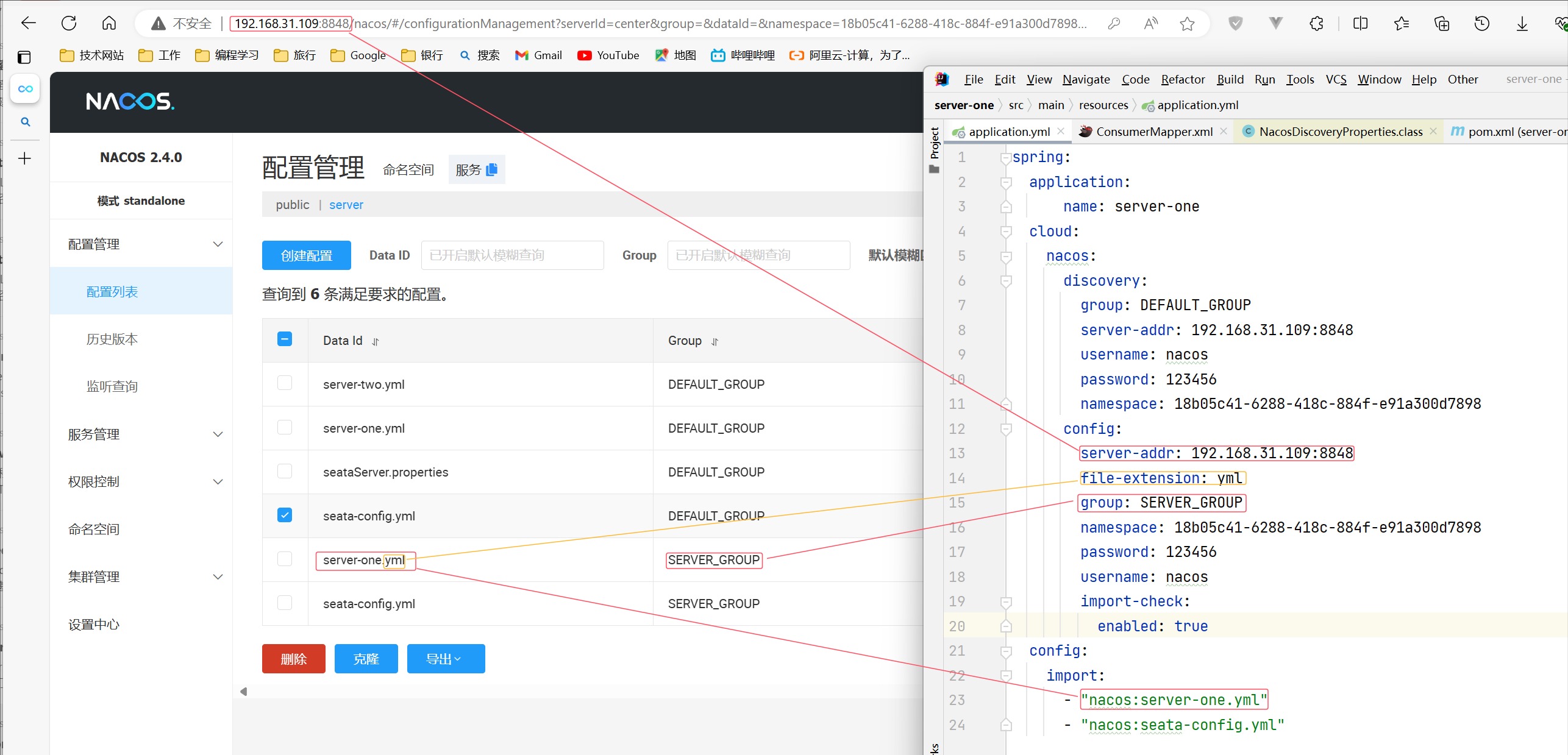Click the browser history clock icon
This screenshot has height=755, width=1568.
click(1481, 24)
